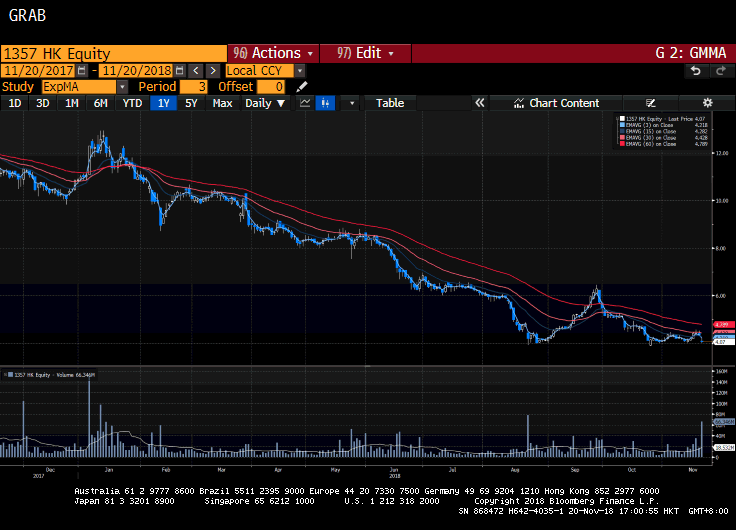This screenshot has height=530, width=736.
Task: Click the Study label
Action: pos(18,87)
